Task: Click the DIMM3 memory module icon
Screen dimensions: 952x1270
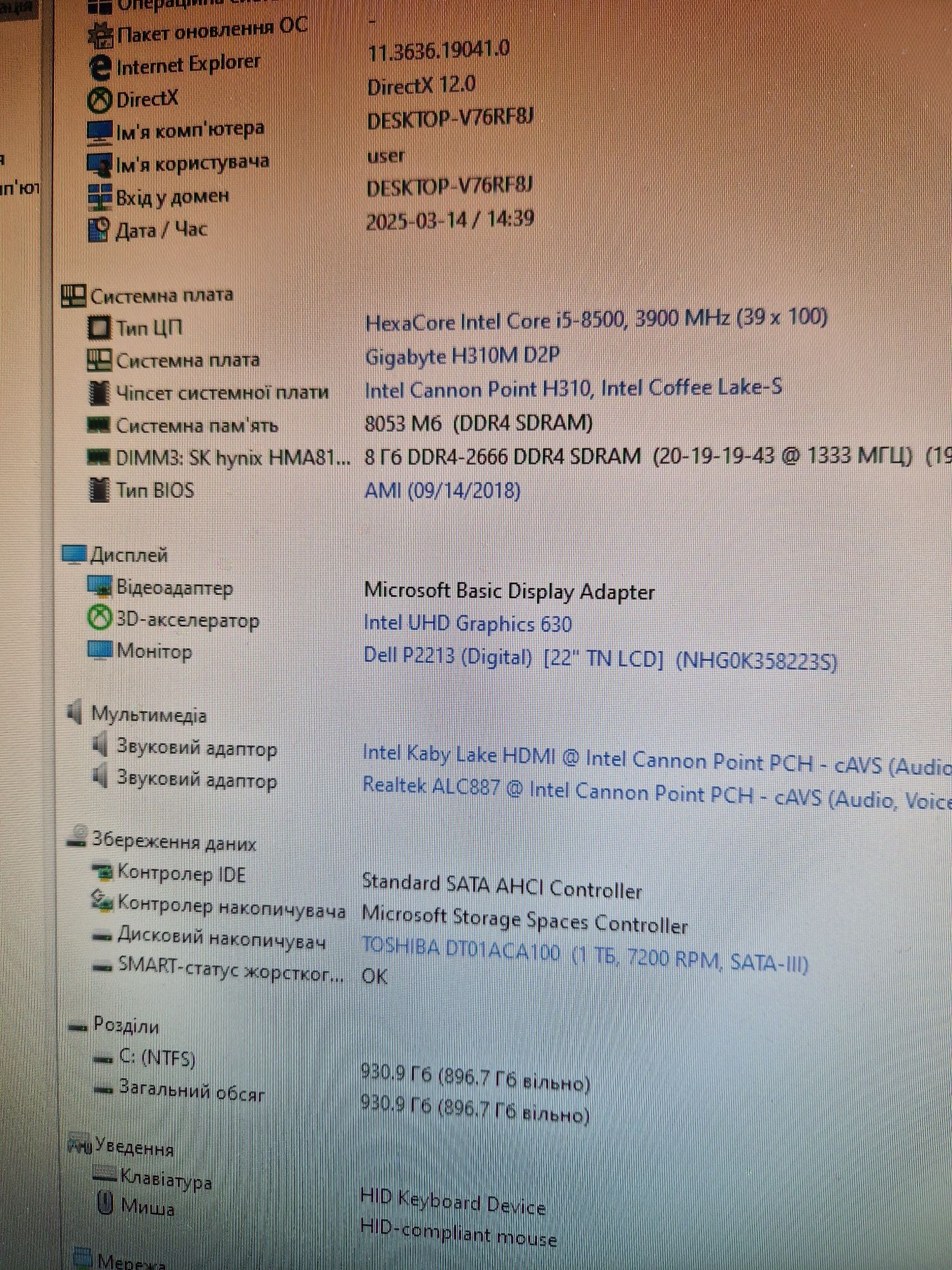Action: click(x=98, y=457)
